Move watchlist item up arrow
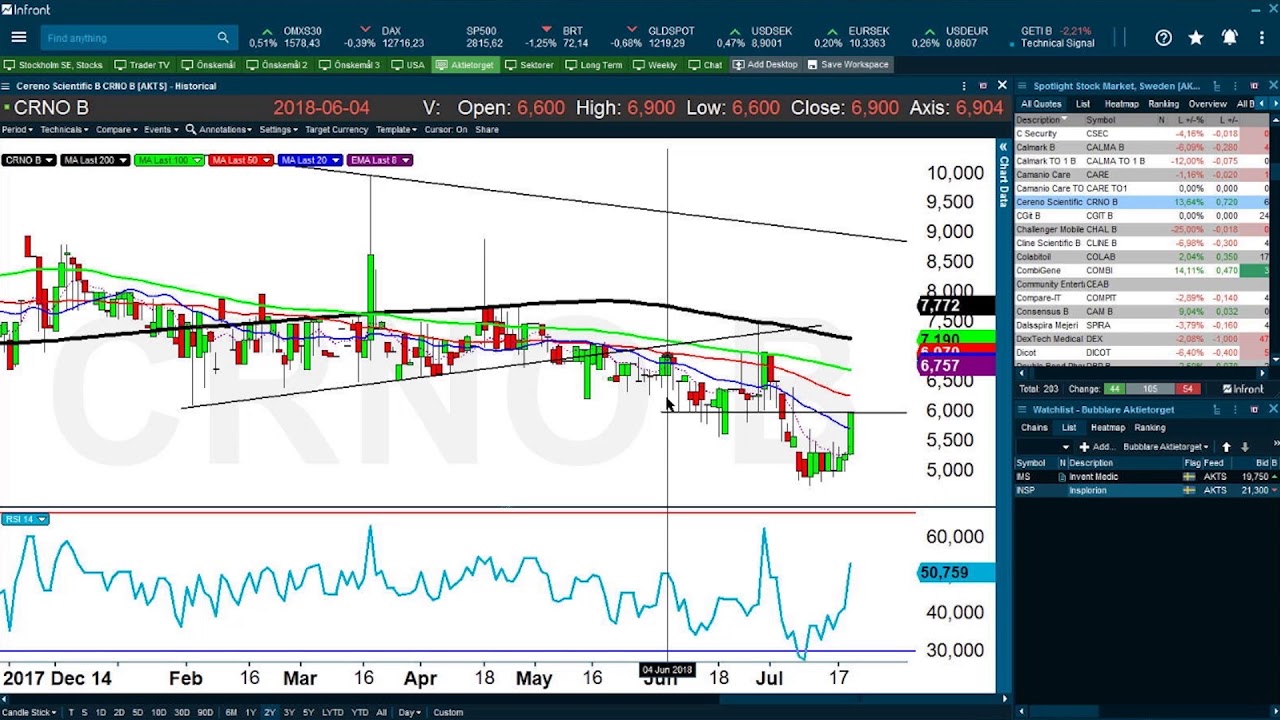1280x720 pixels. [x=1226, y=447]
